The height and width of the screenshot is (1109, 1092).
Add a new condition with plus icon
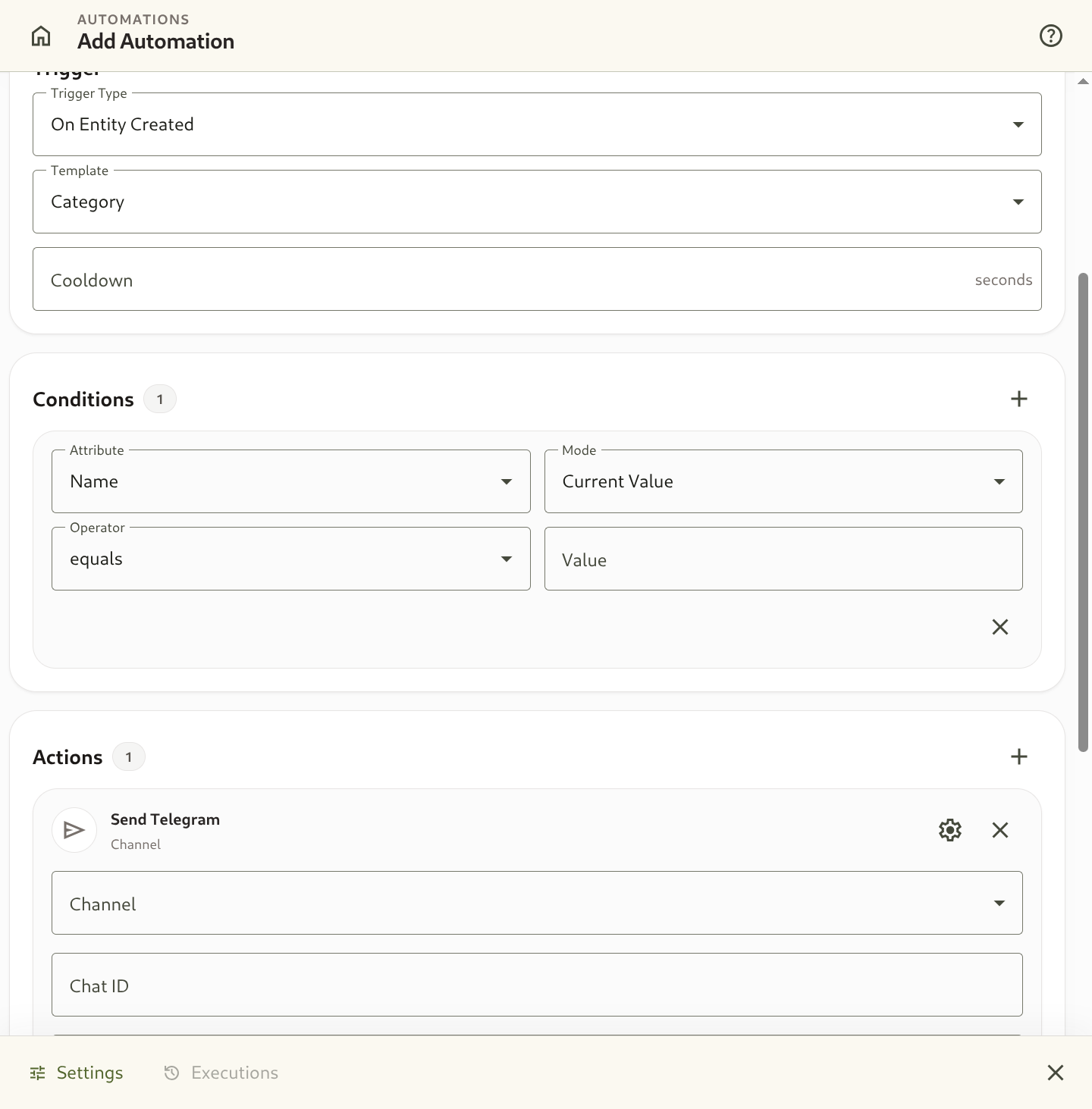point(1019,399)
